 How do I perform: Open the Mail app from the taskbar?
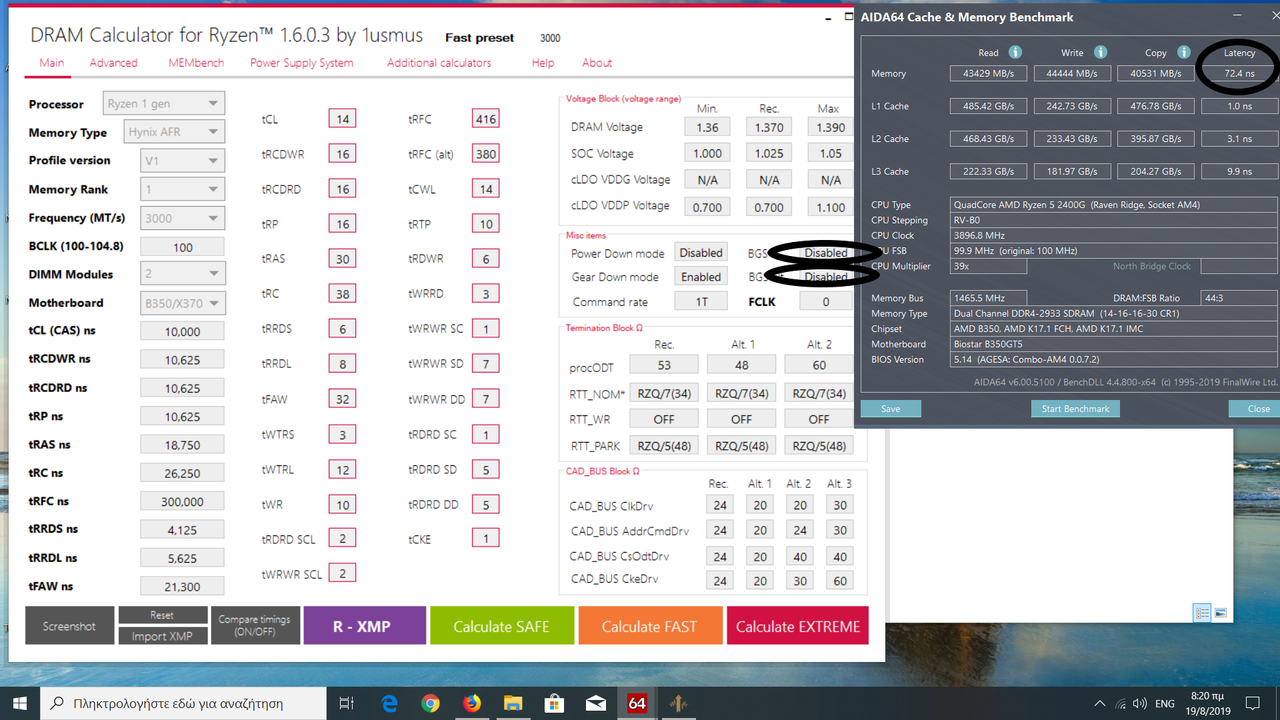pyautogui.click(x=595, y=703)
